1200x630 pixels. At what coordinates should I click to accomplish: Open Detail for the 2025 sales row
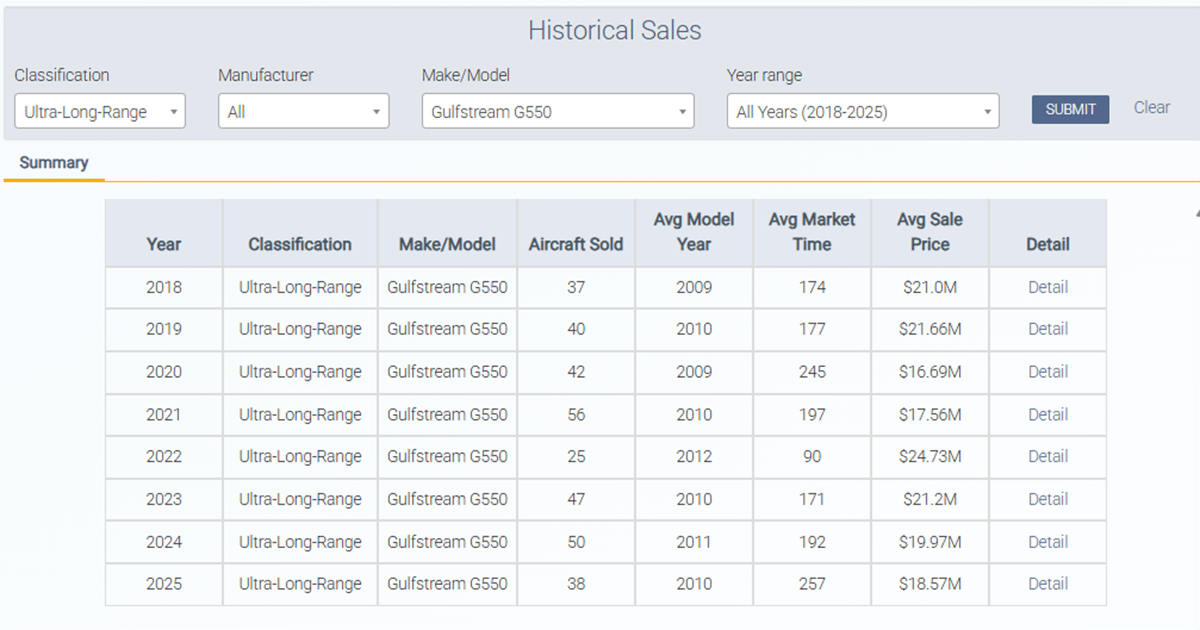tap(1047, 583)
